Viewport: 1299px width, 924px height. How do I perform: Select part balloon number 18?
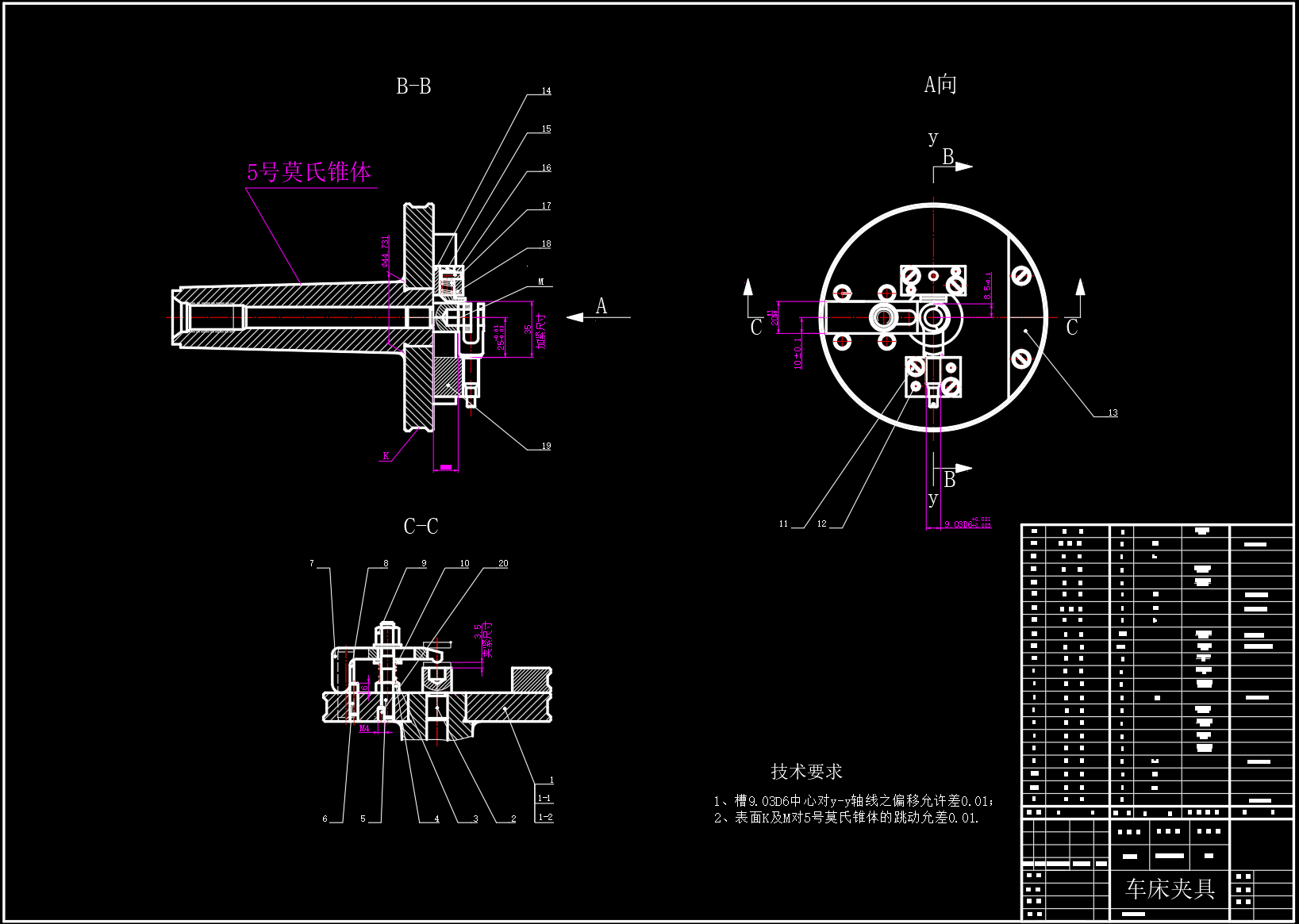pyautogui.click(x=546, y=244)
